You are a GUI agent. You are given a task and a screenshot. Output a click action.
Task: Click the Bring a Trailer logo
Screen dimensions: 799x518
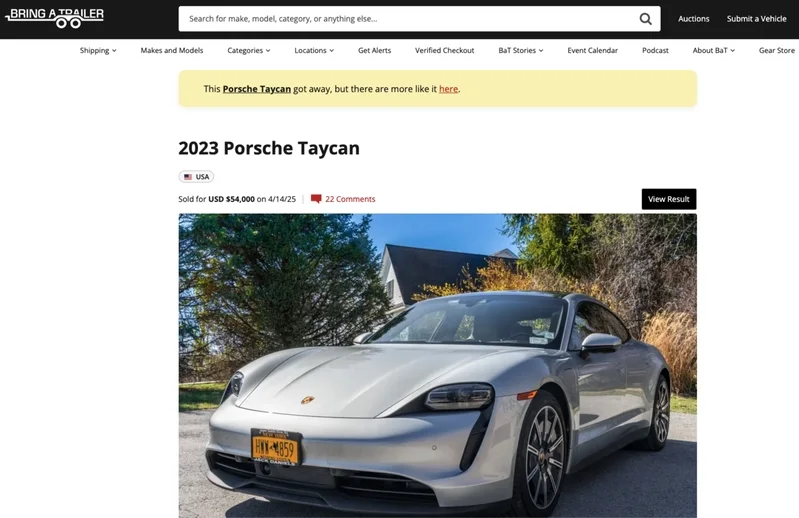(x=54, y=18)
